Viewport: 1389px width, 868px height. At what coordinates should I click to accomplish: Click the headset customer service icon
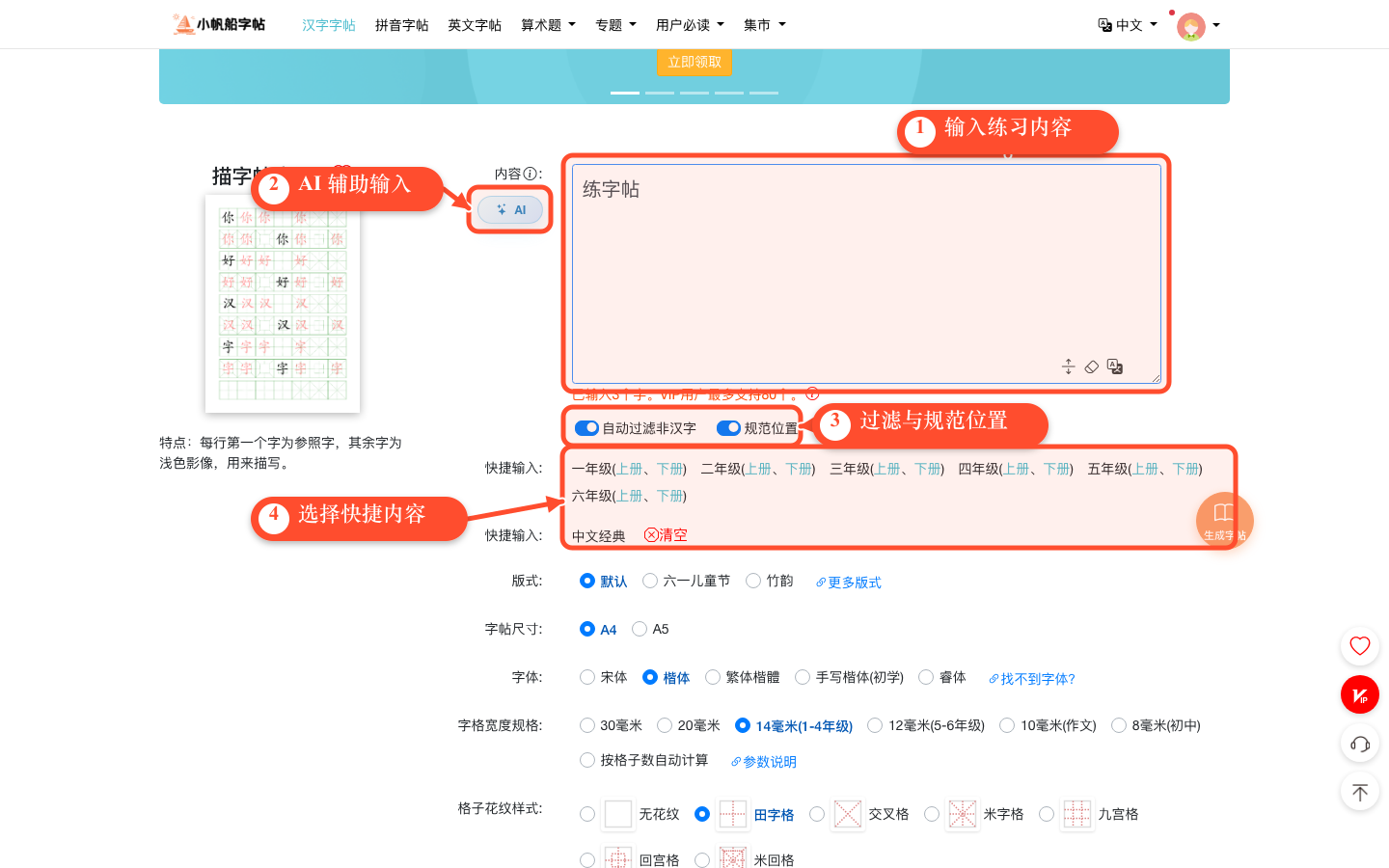[x=1360, y=744]
